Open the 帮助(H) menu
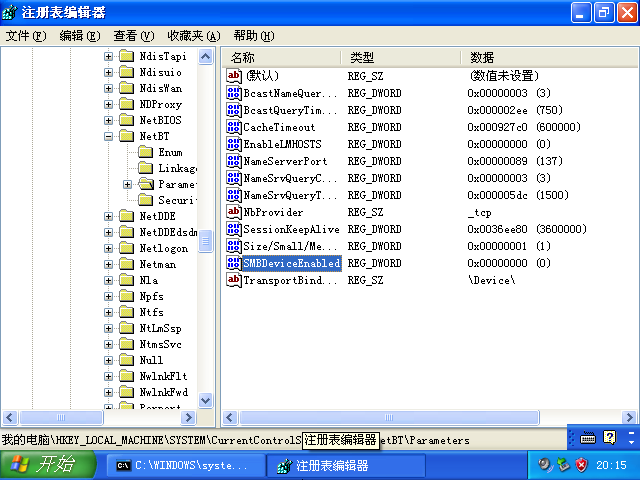Image resolution: width=640 pixels, height=480 pixels. point(254,36)
